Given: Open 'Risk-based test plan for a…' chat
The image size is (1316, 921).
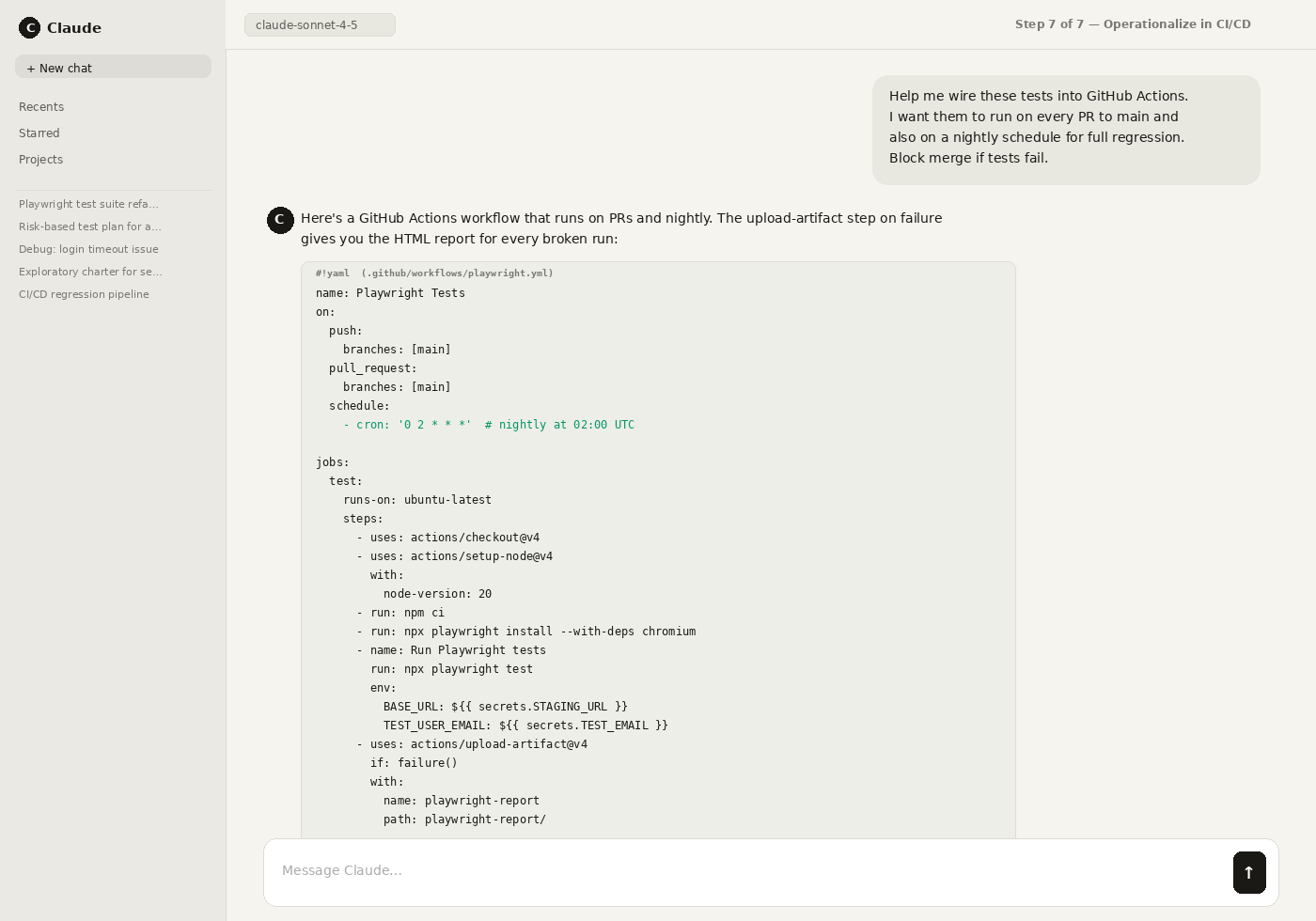Looking at the screenshot, I should pyautogui.click(x=90, y=226).
